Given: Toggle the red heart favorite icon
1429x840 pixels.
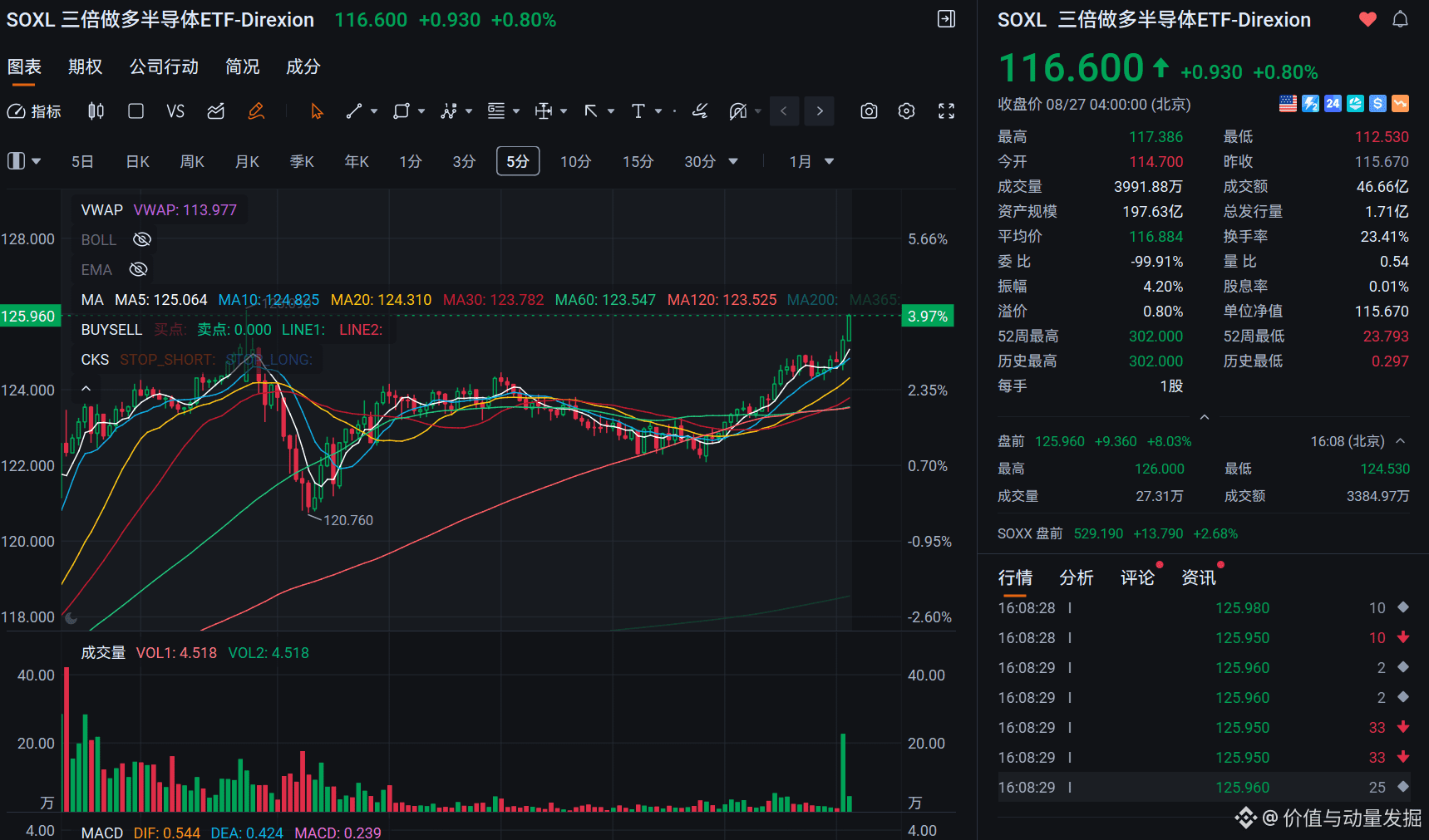Looking at the screenshot, I should [1367, 19].
